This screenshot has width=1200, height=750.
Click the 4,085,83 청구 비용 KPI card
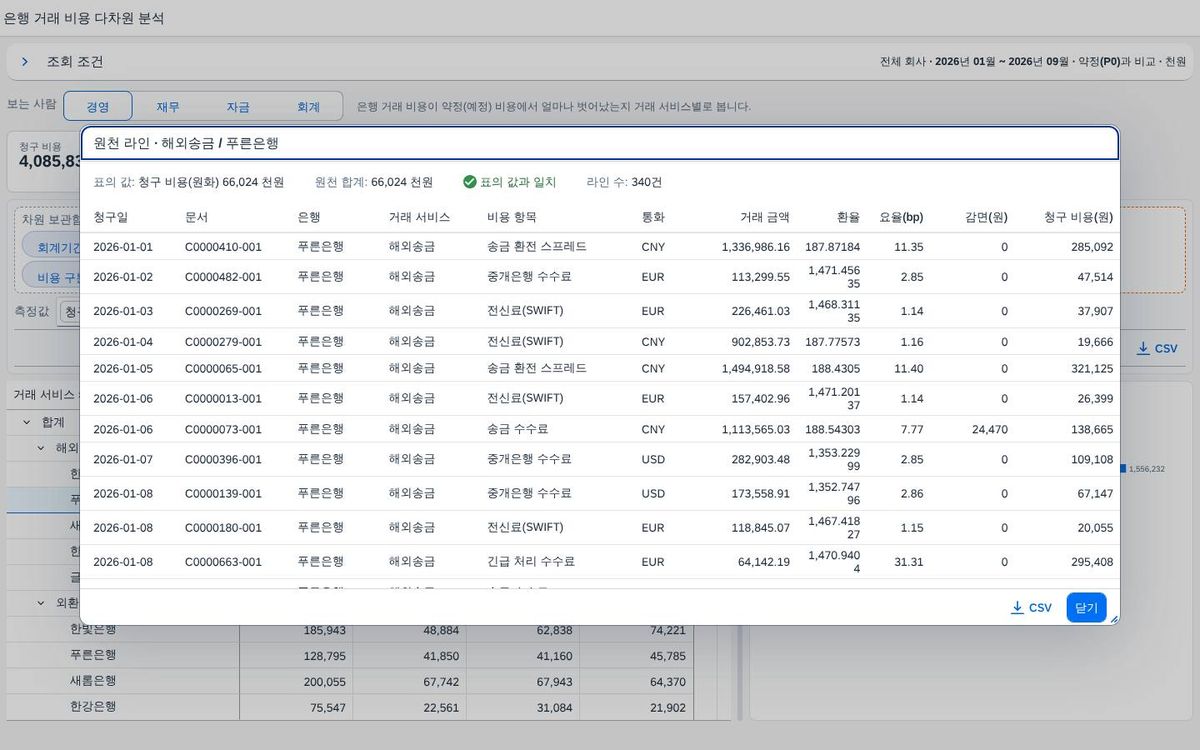point(45,160)
